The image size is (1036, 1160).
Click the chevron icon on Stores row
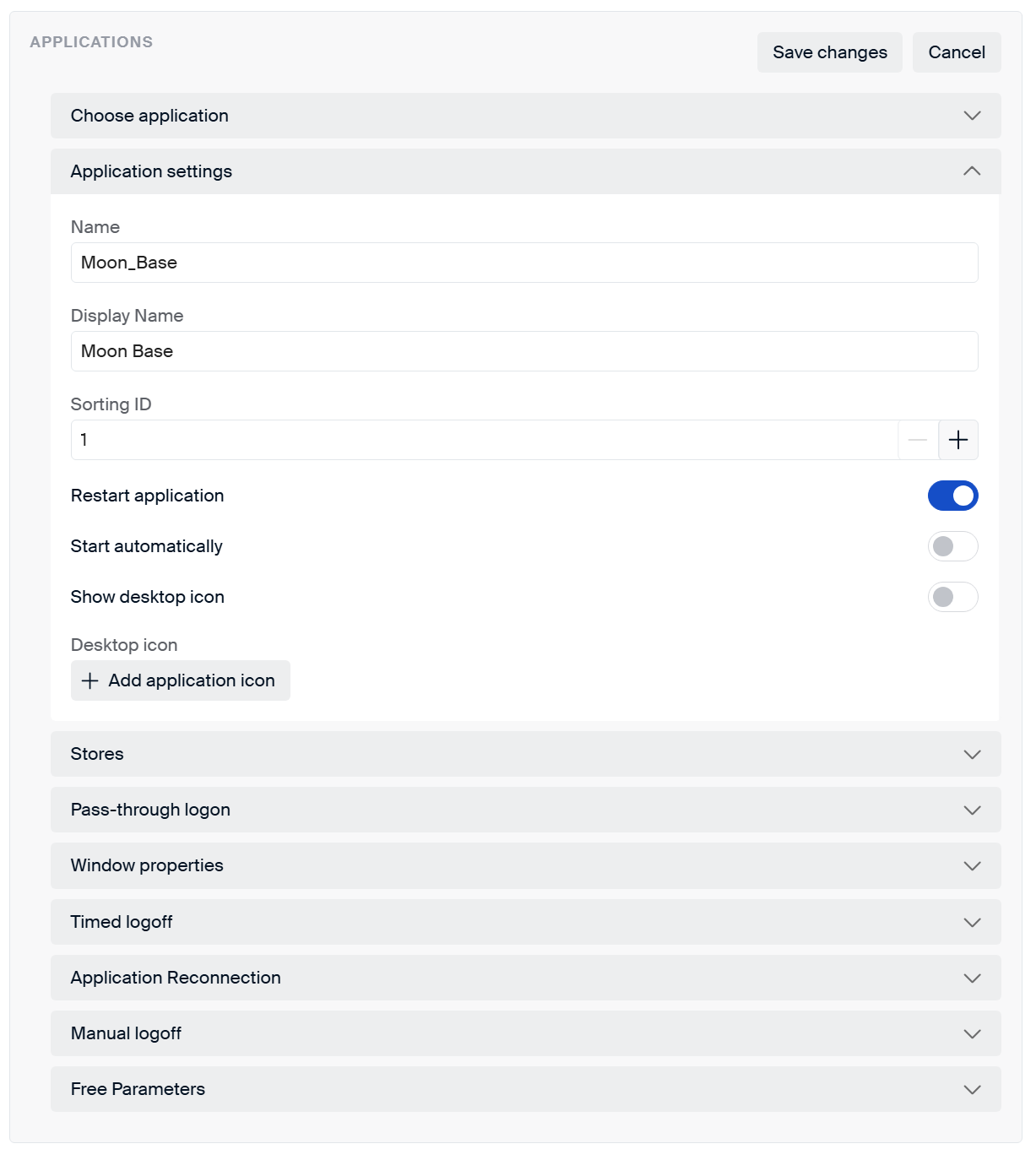[972, 754]
